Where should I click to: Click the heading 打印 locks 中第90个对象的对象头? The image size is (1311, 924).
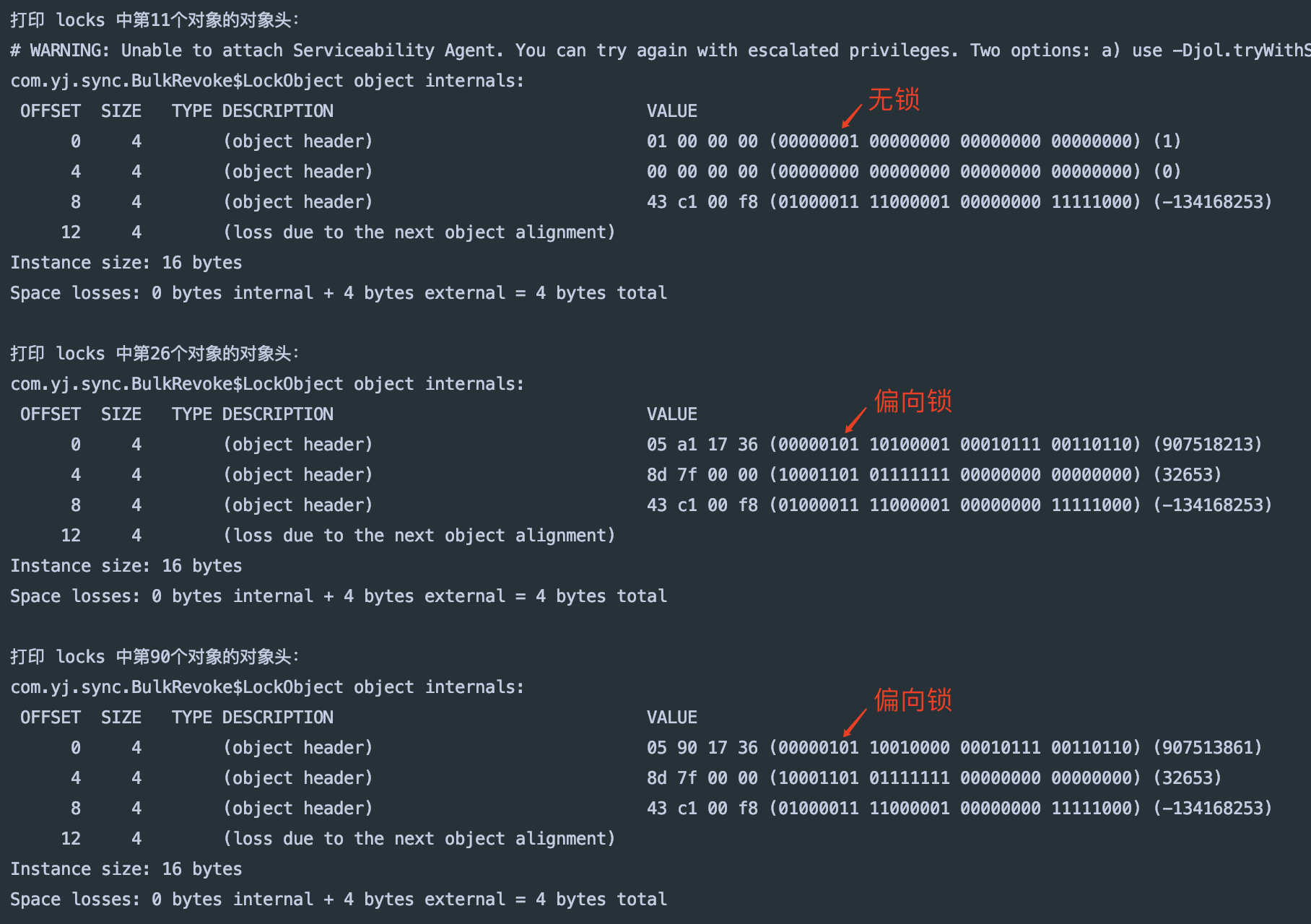[x=154, y=657]
